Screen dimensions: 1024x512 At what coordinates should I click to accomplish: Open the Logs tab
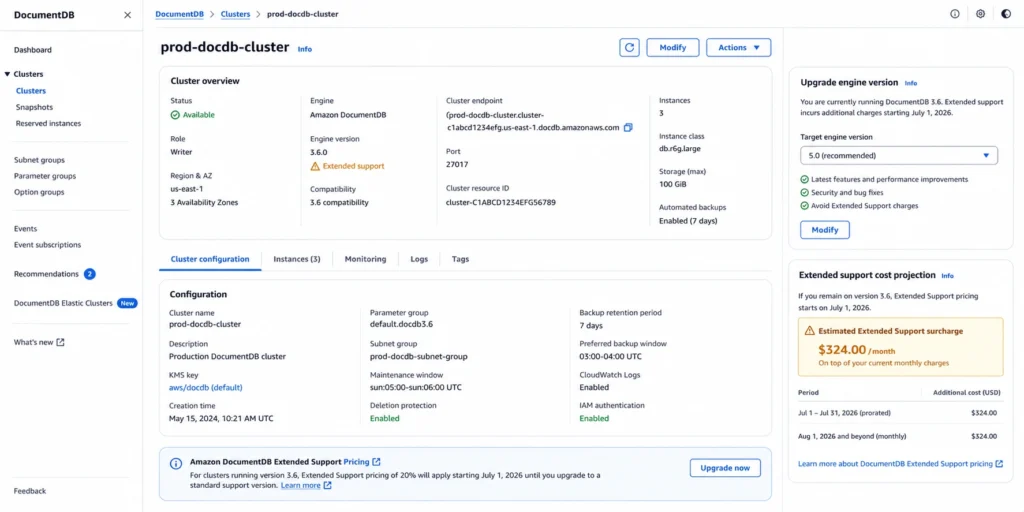[419, 259]
